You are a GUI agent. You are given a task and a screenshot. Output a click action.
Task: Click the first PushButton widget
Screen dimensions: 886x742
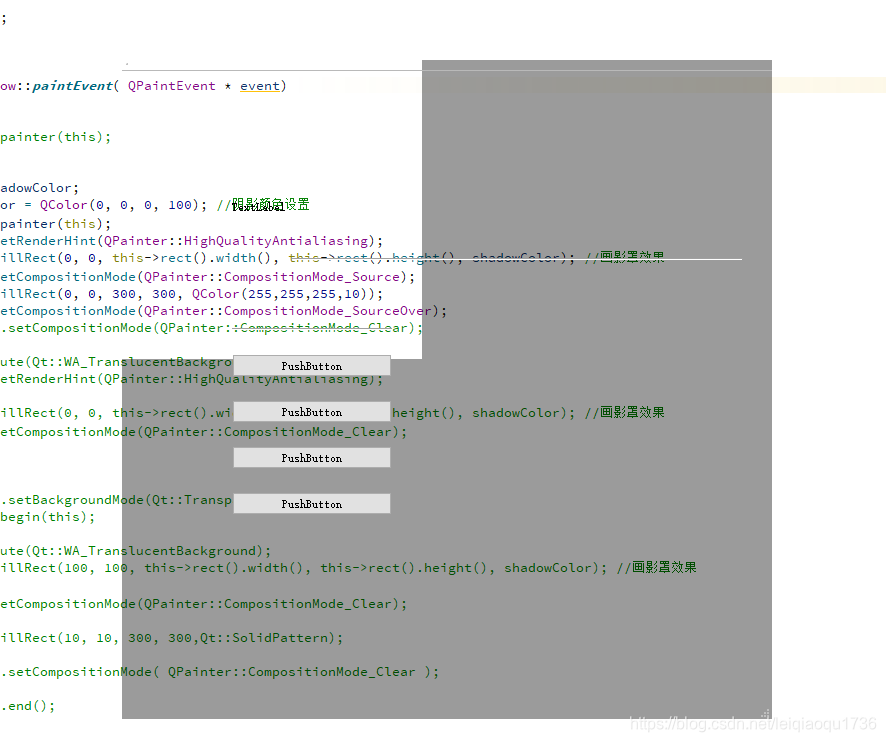[311, 365]
